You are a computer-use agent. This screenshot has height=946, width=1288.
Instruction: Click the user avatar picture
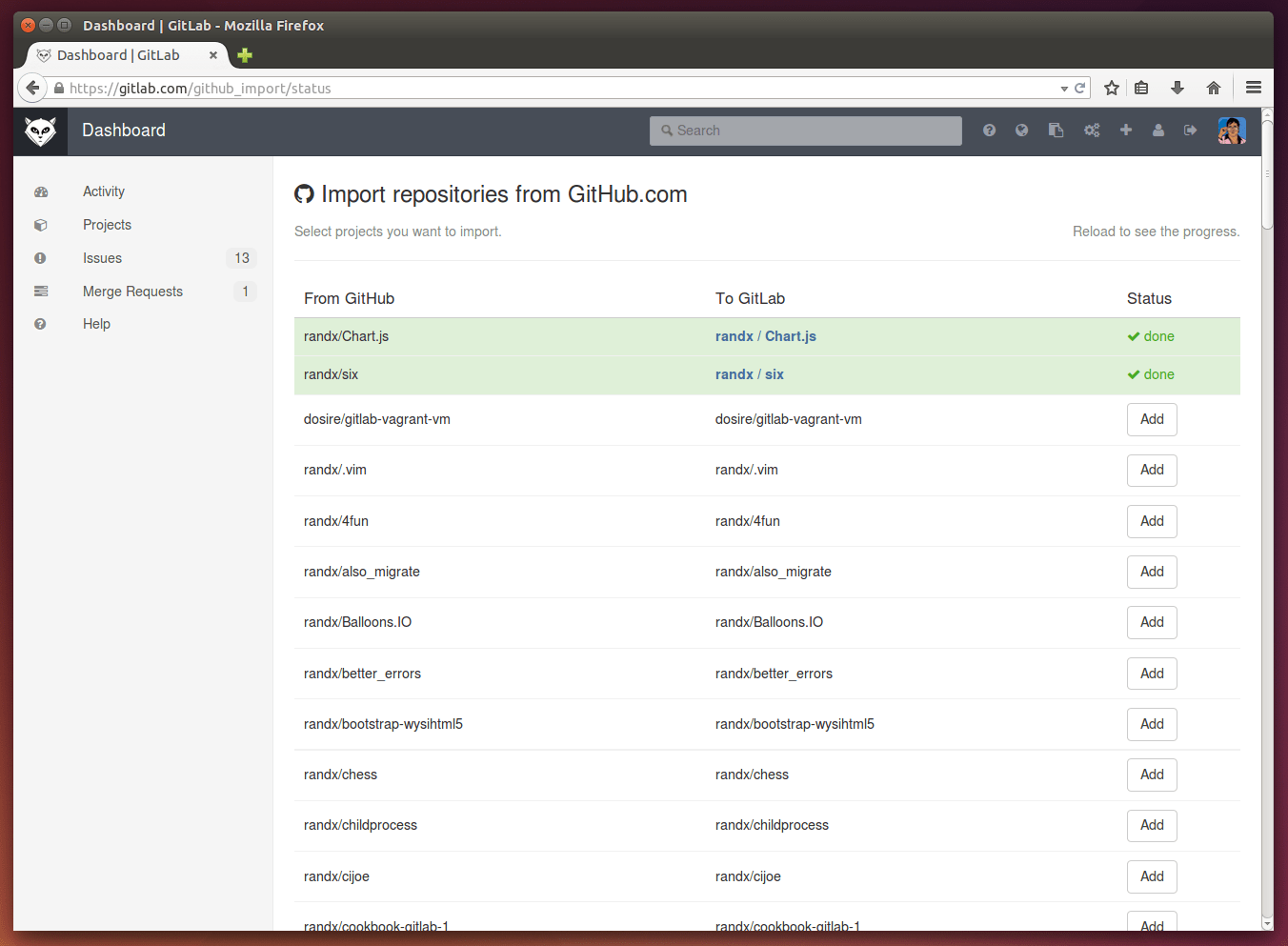click(x=1231, y=131)
